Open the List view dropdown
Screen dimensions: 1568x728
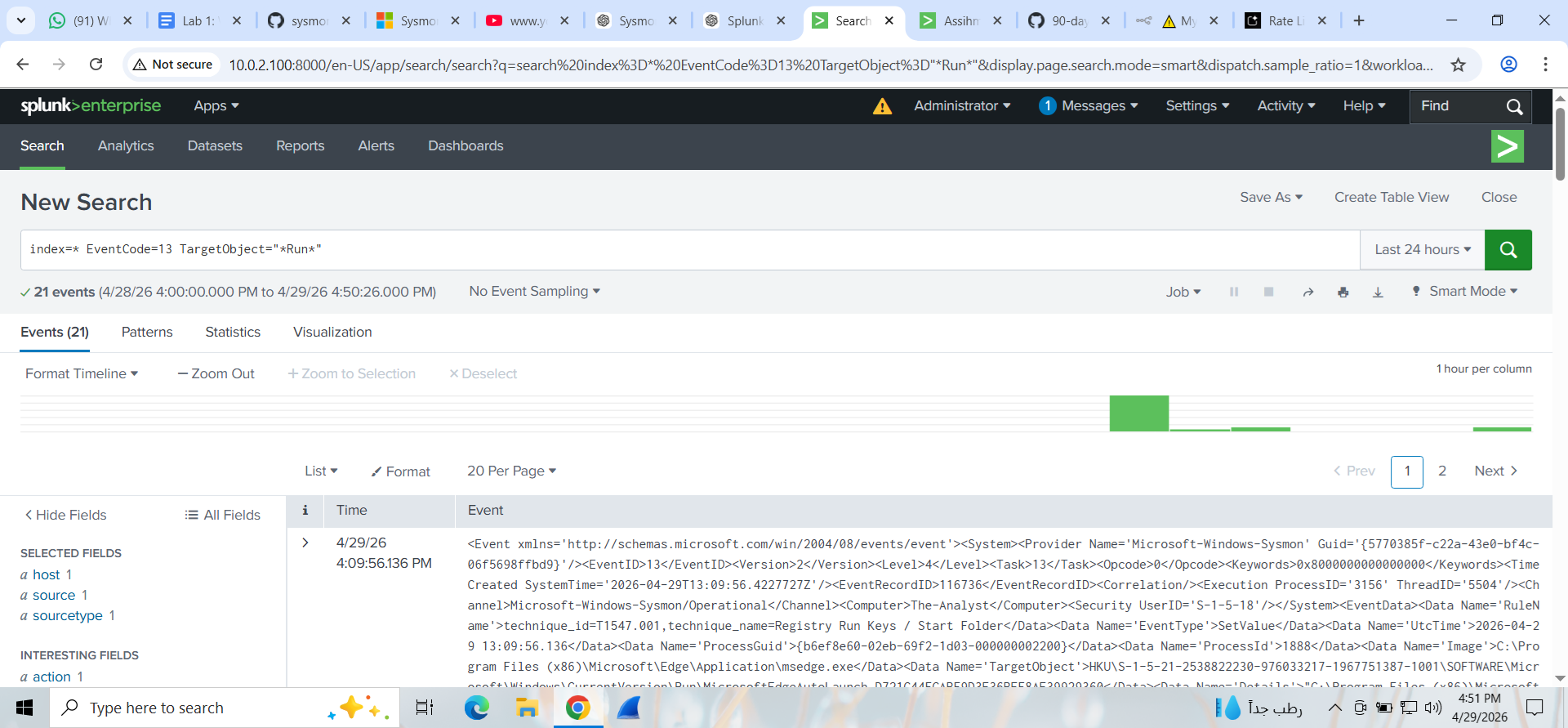pos(321,471)
